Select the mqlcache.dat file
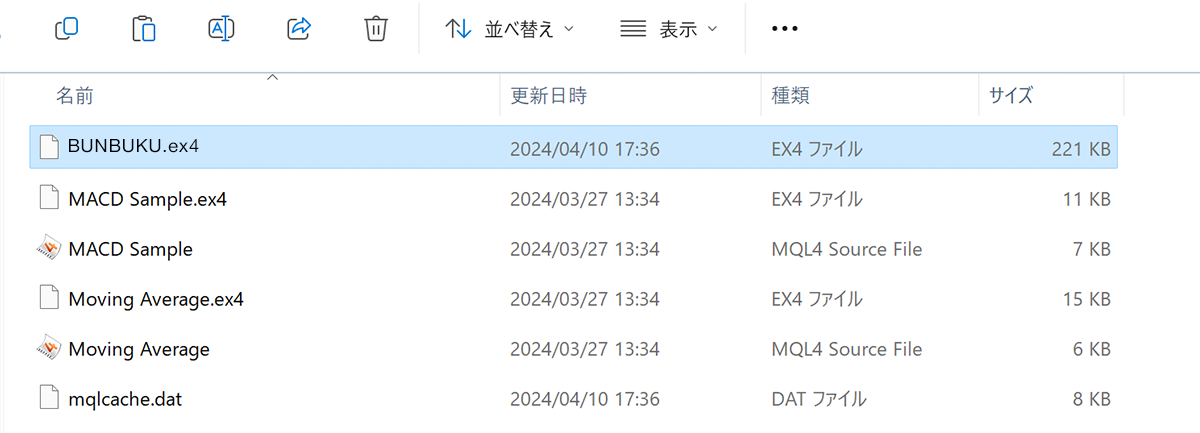The height and width of the screenshot is (433, 1200). click(x=574, y=399)
